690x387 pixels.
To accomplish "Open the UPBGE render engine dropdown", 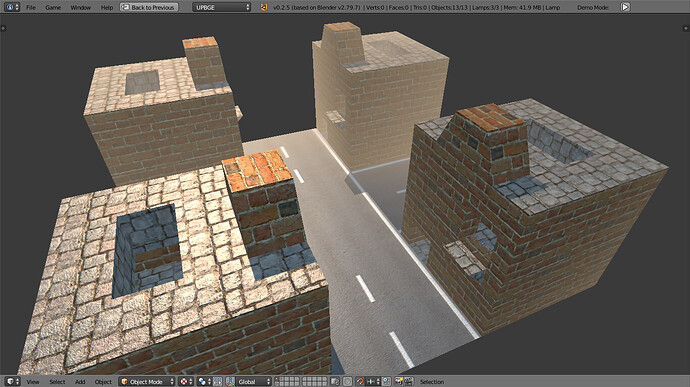I will [221, 7].
